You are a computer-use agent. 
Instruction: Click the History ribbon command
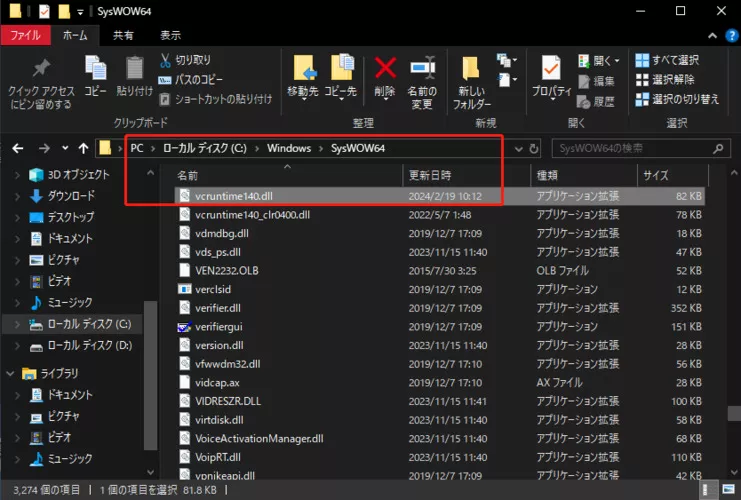pos(596,101)
